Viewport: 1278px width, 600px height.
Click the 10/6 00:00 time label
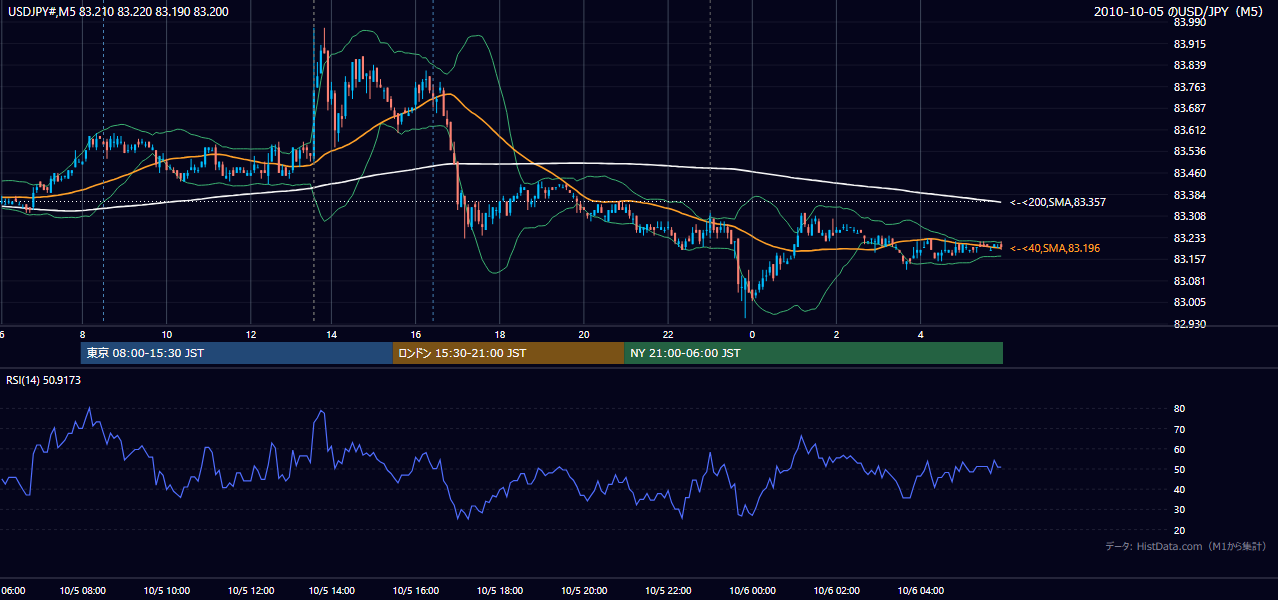tap(752, 590)
